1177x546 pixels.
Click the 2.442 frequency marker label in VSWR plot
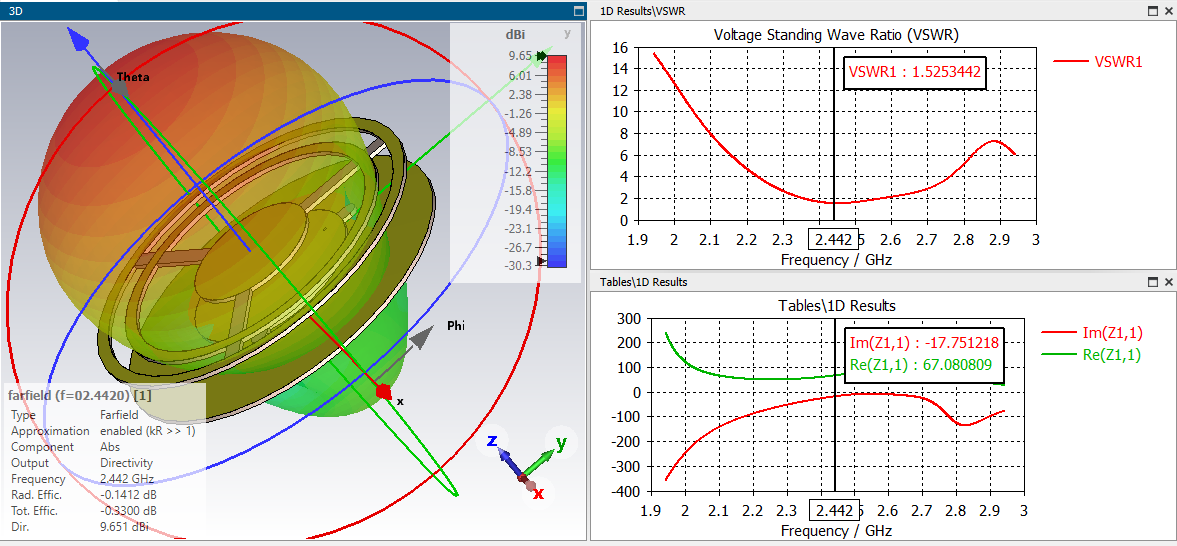click(831, 240)
